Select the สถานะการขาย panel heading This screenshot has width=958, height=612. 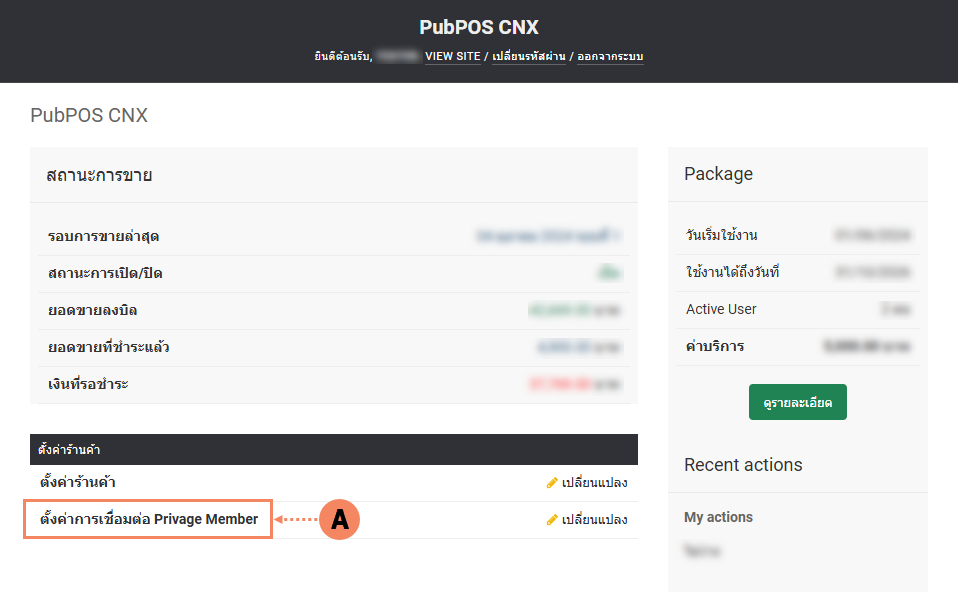[x=99, y=175]
